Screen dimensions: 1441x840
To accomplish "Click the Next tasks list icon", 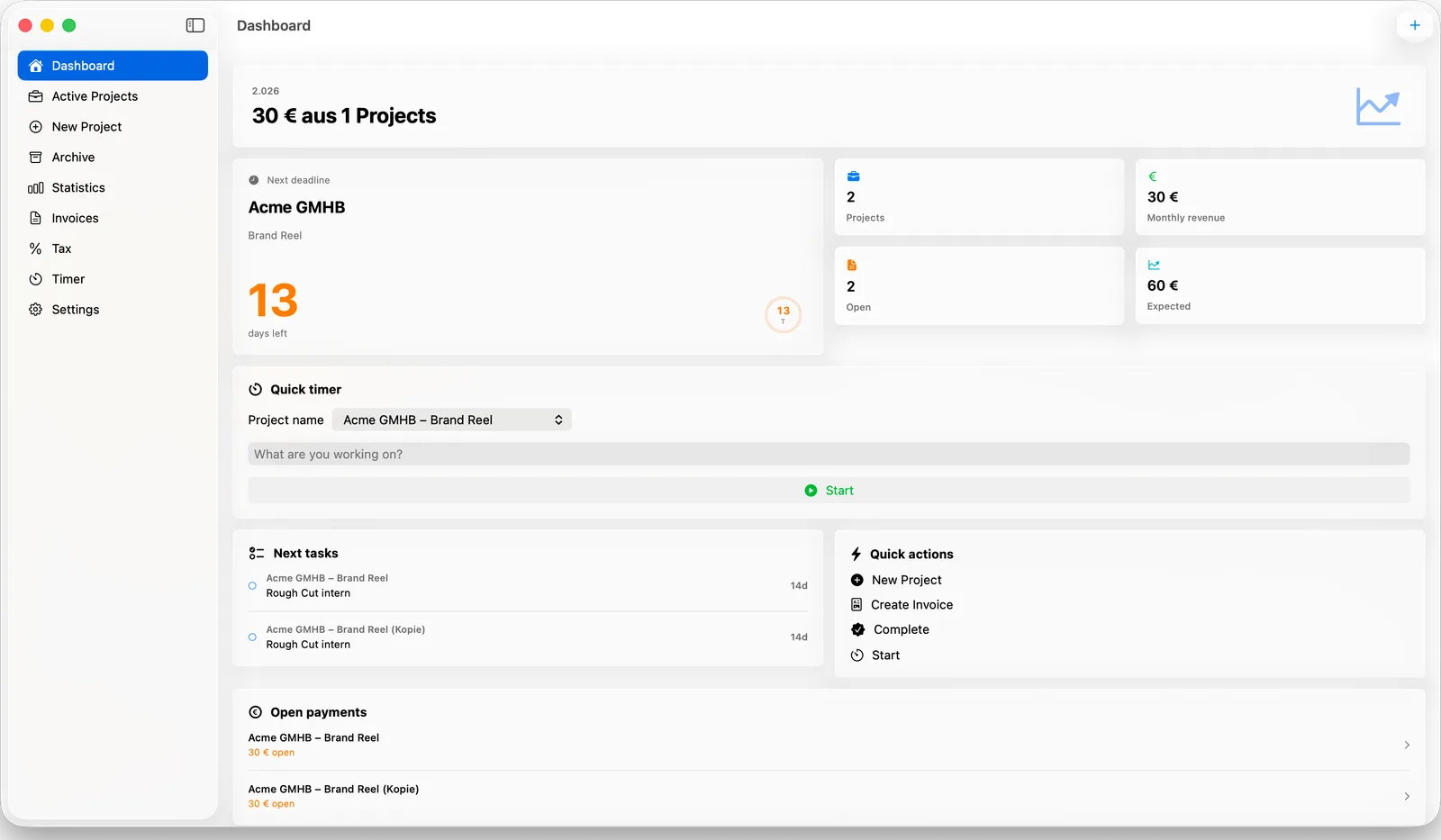I will tap(257, 554).
